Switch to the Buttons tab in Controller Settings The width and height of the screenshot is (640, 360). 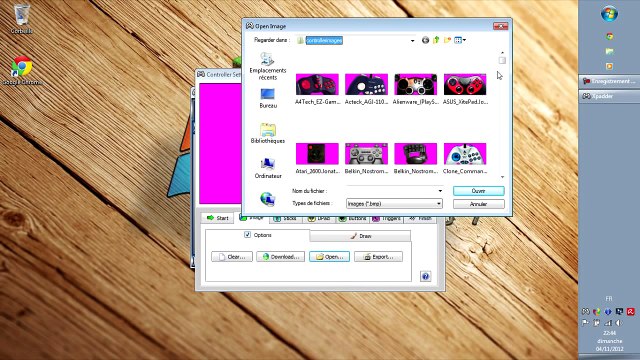point(353,219)
